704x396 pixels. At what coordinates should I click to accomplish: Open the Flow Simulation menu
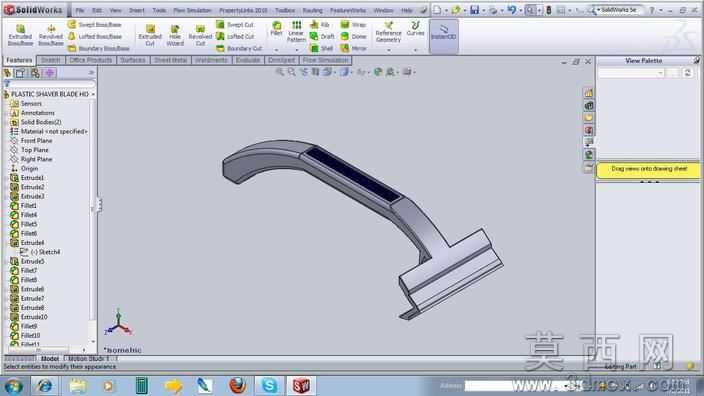(x=192, y=10)
